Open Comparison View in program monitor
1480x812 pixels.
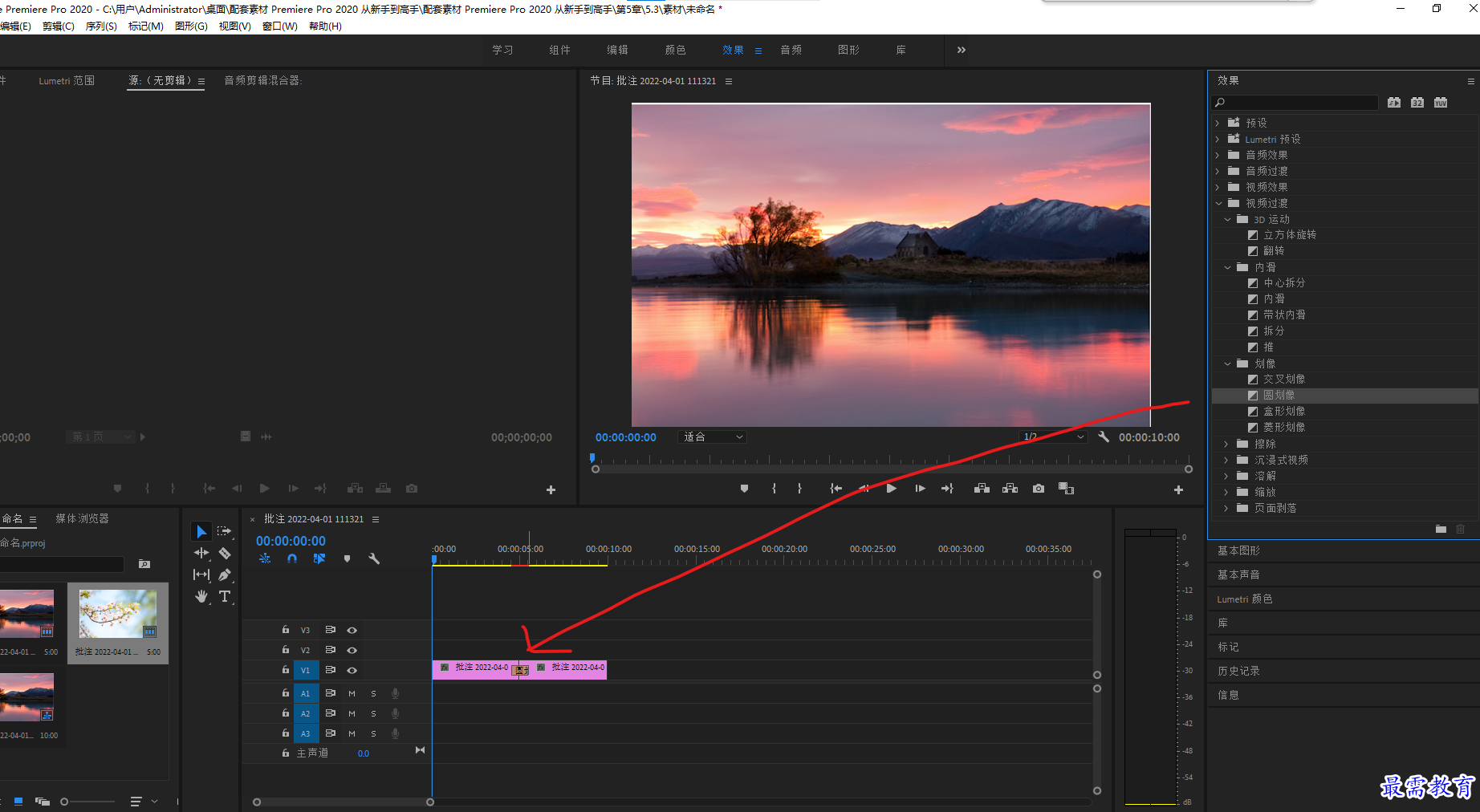click(x=1066, y=489)
